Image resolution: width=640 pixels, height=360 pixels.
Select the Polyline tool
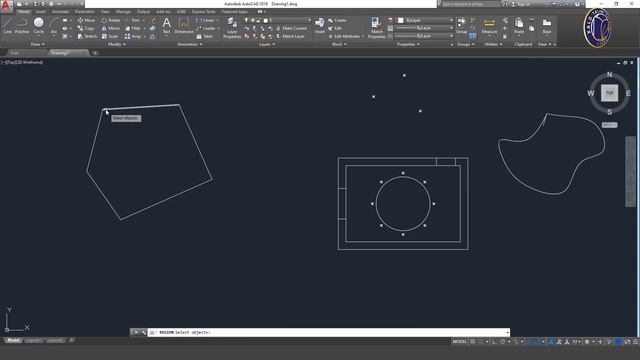coord(22,25)
